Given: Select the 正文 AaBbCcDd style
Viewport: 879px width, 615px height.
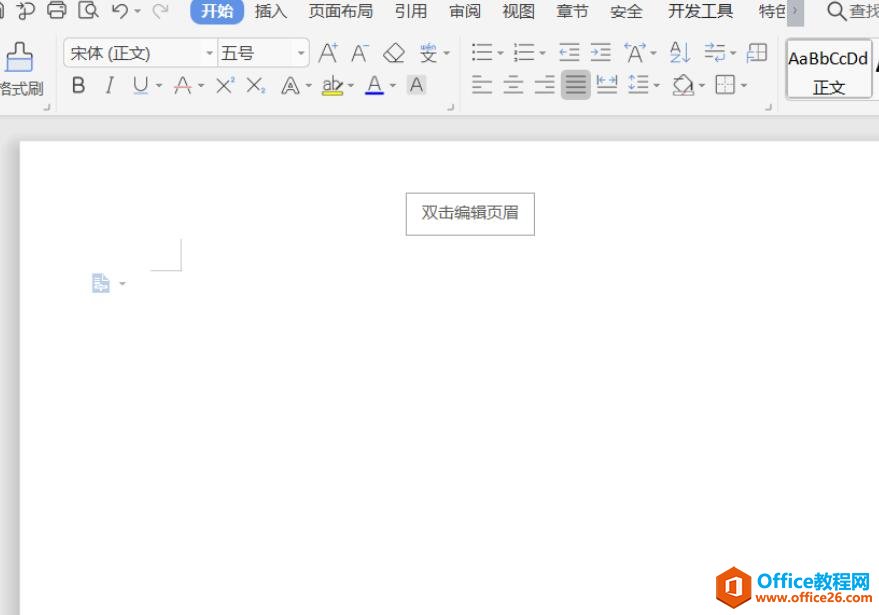Looking at the screenshot, I should pos(828,70).
